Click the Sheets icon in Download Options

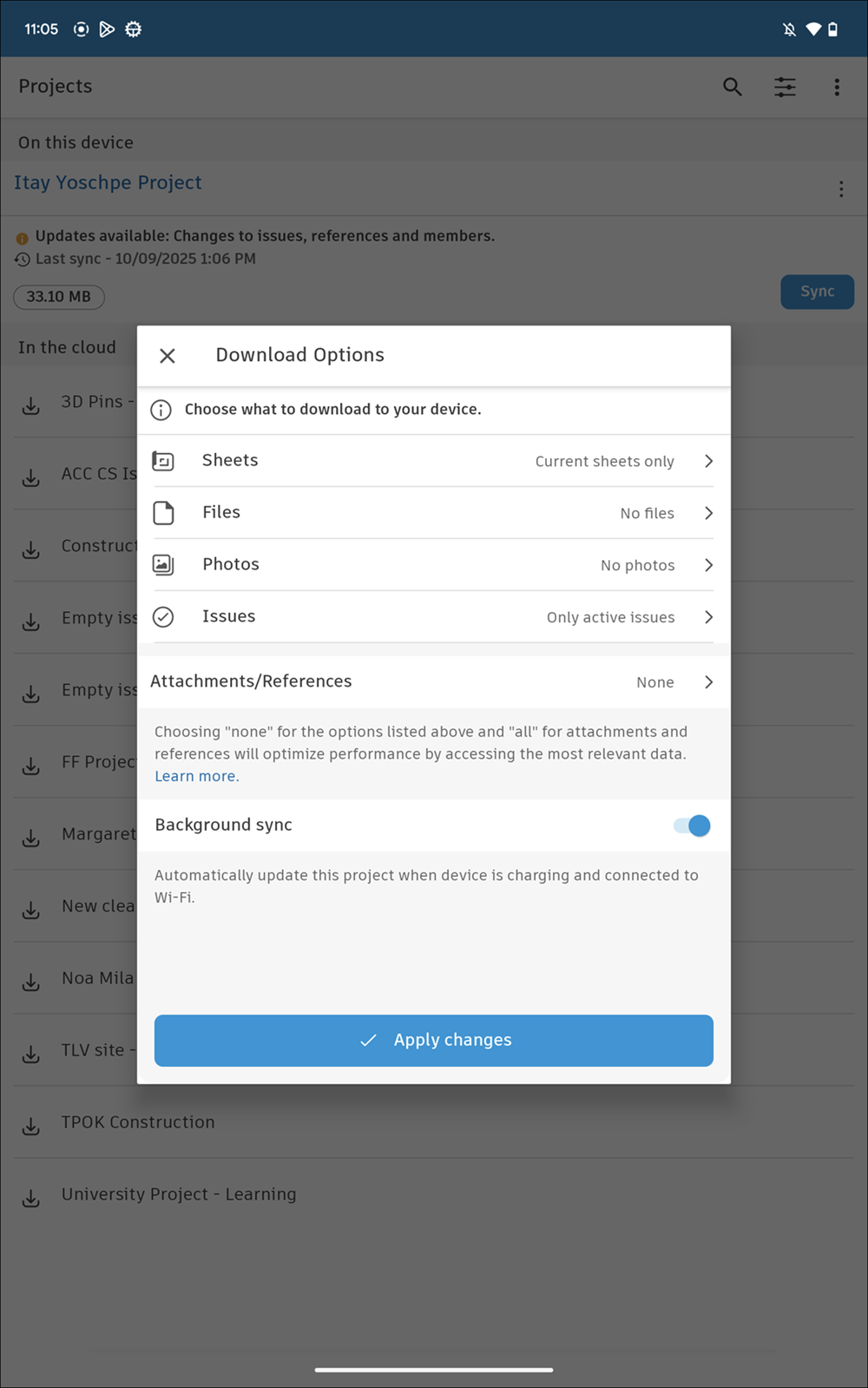point(163,461)
